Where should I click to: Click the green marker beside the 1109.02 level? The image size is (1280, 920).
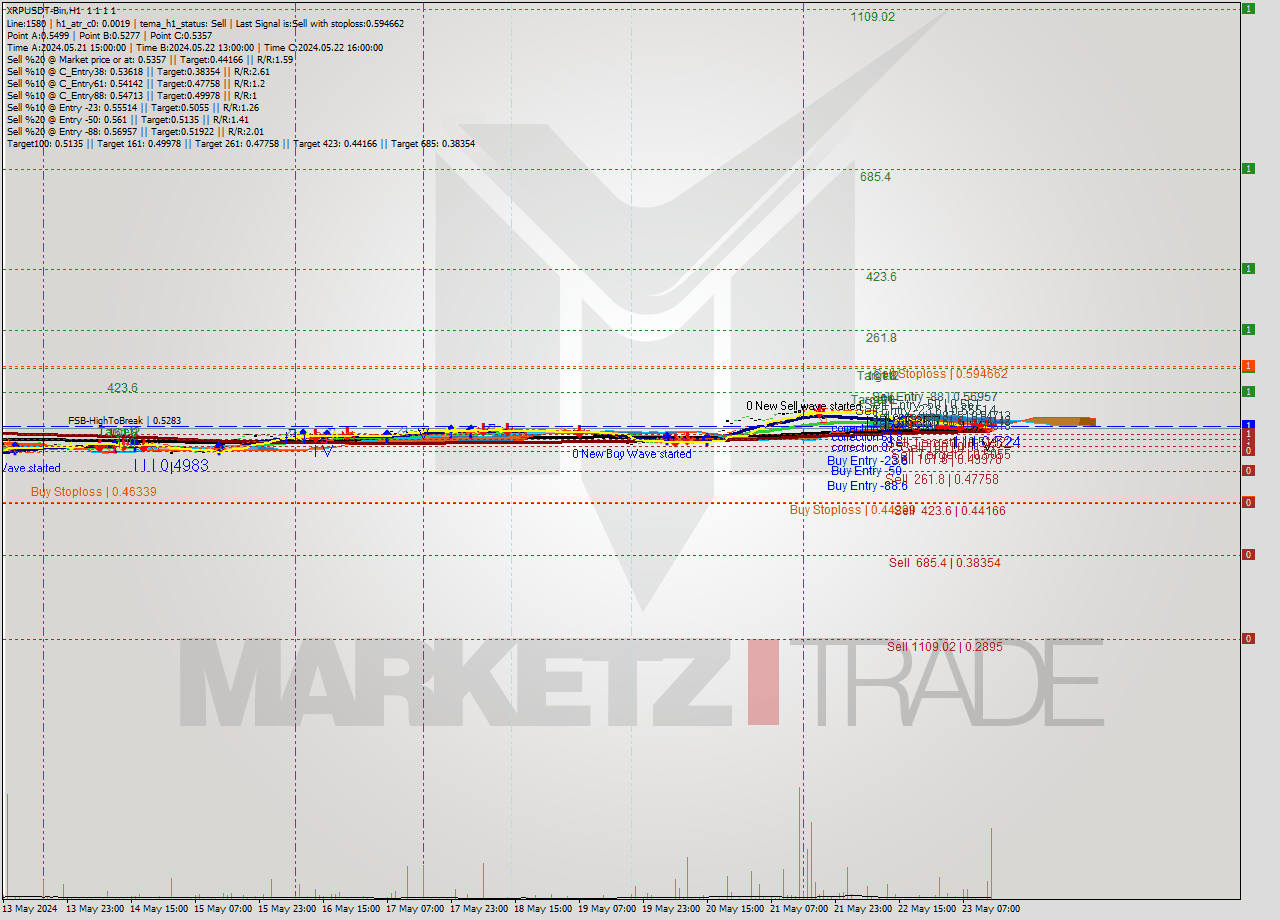coord(1248,8)
